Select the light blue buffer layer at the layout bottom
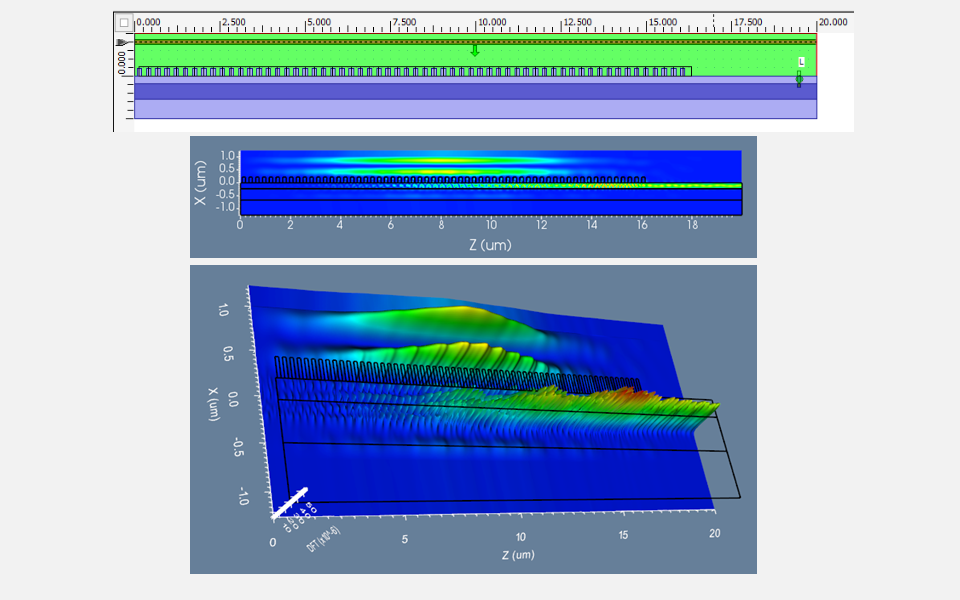The width and height of the screenshot is (960, 600). 450,110
